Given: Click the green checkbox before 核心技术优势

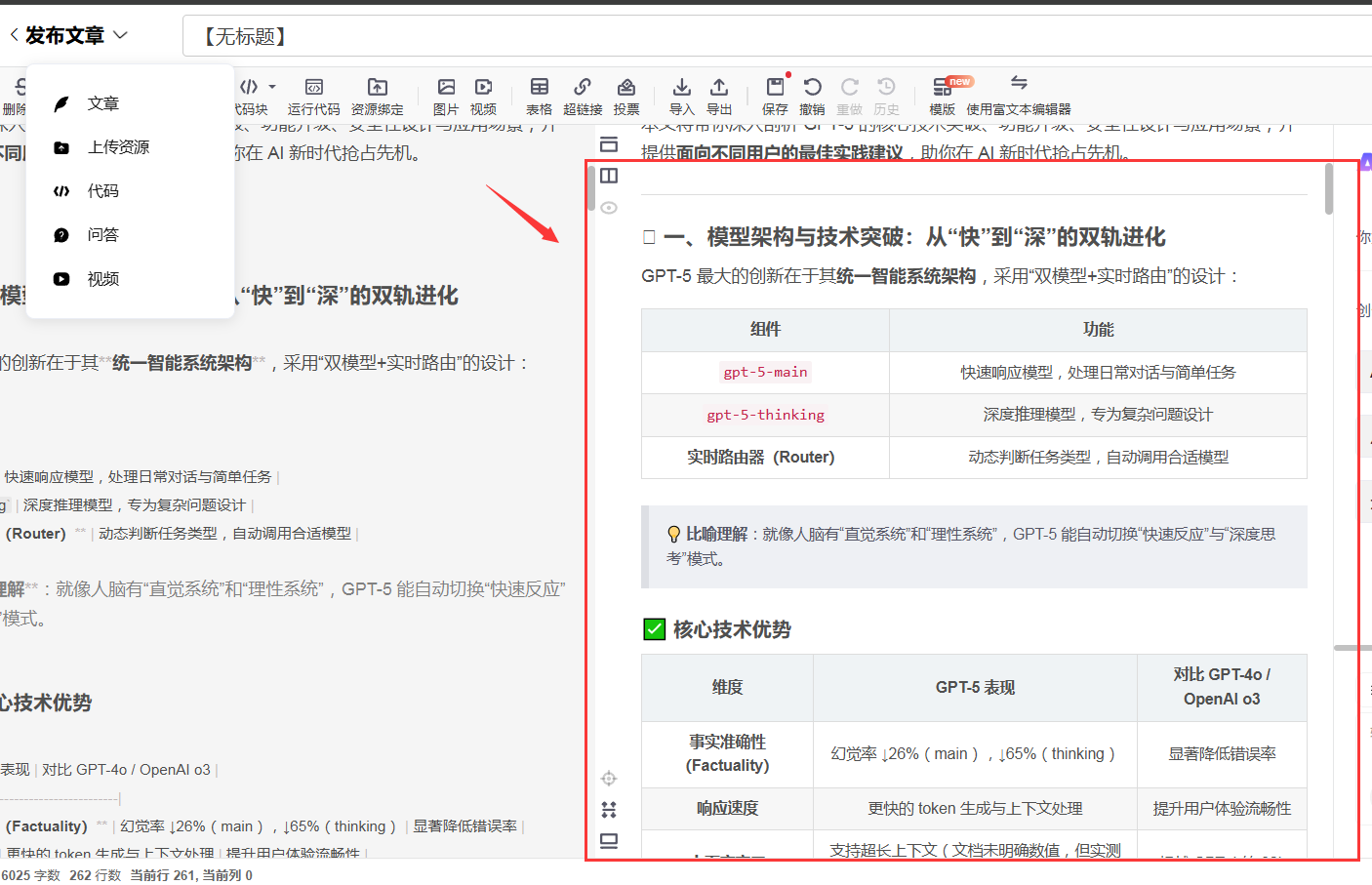Looking at the screenshot, I should [655, 629].
